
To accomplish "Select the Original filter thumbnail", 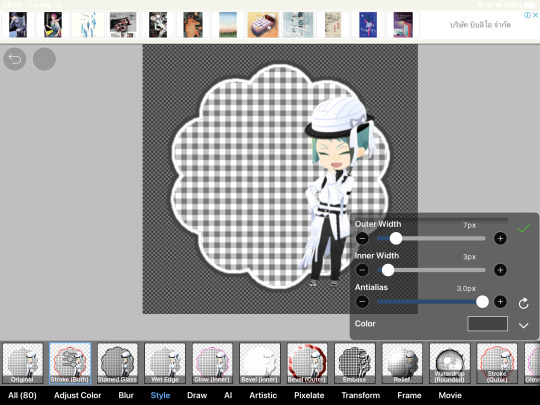I will [x=23, y=363].
